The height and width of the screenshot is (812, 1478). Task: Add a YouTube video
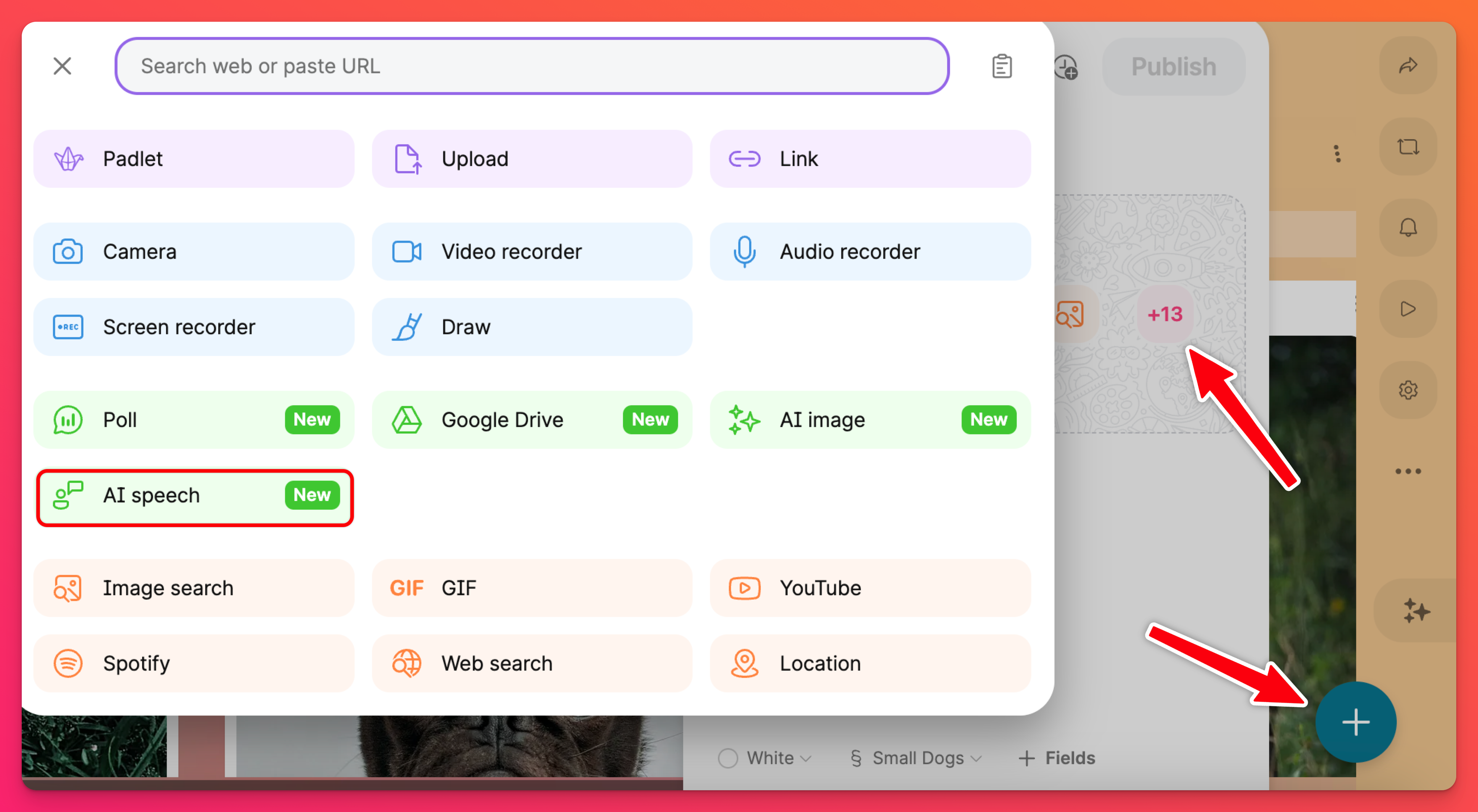tap(870, 588)
